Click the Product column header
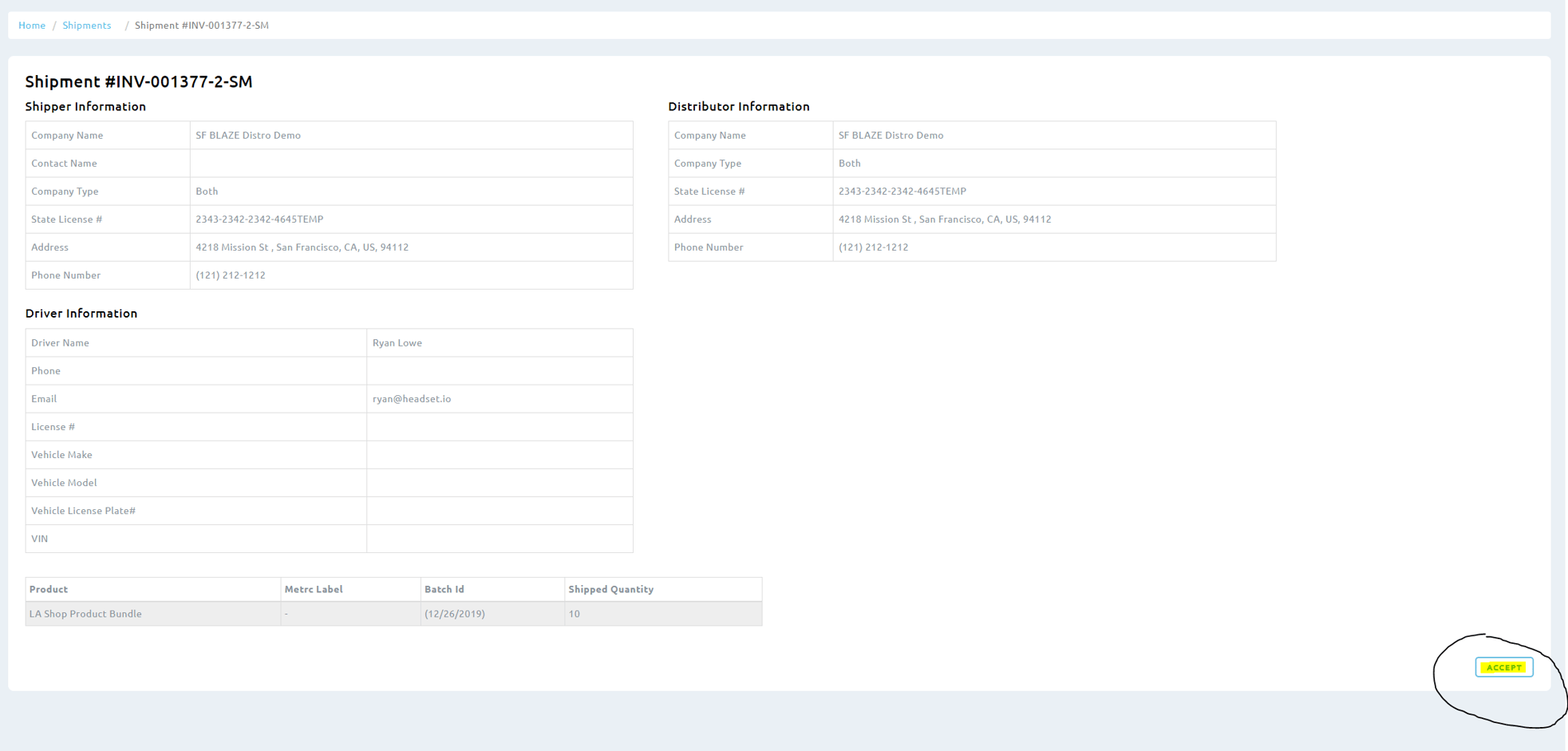The width and height of the screenshot is (1568, 751). point(49,589)
